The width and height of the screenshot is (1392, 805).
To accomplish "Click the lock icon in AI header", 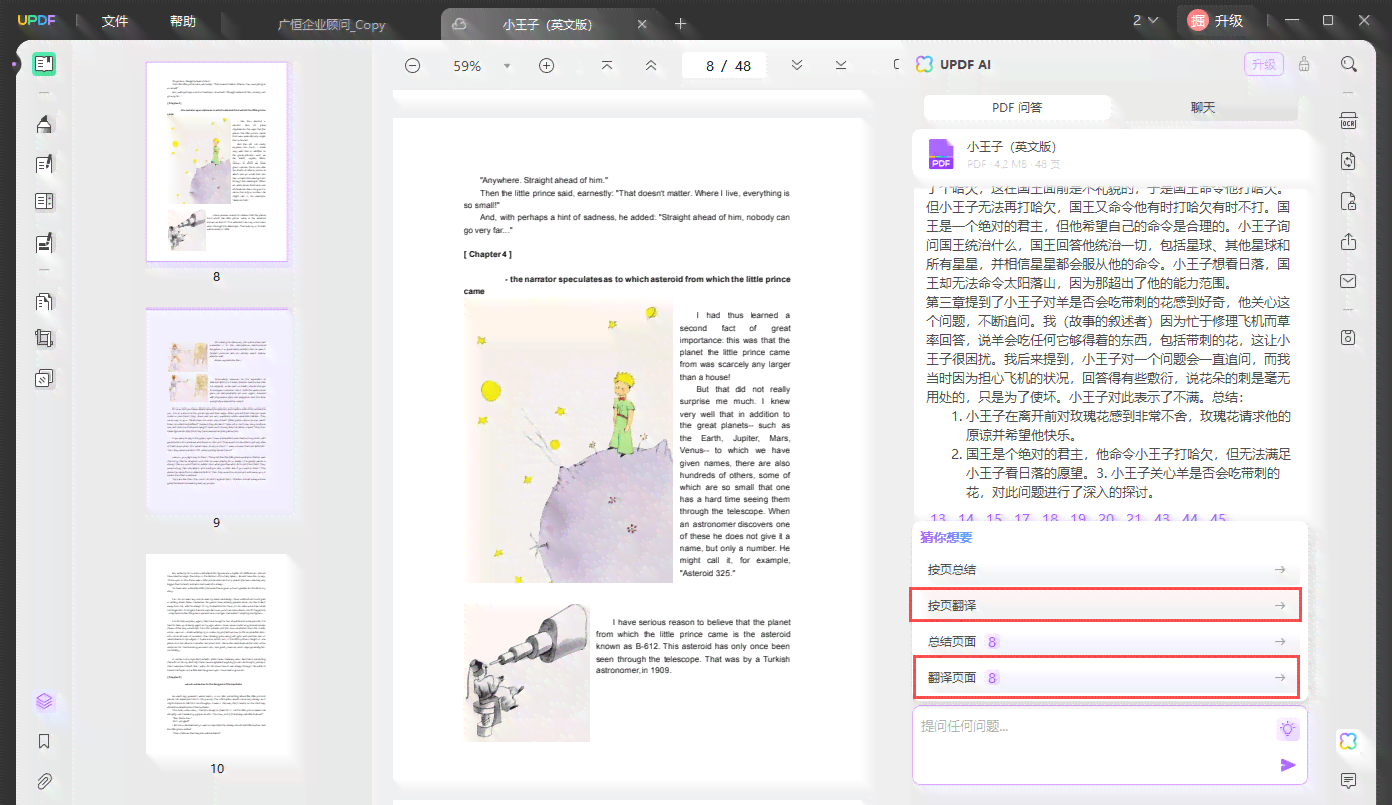I will click(1304, 64).
